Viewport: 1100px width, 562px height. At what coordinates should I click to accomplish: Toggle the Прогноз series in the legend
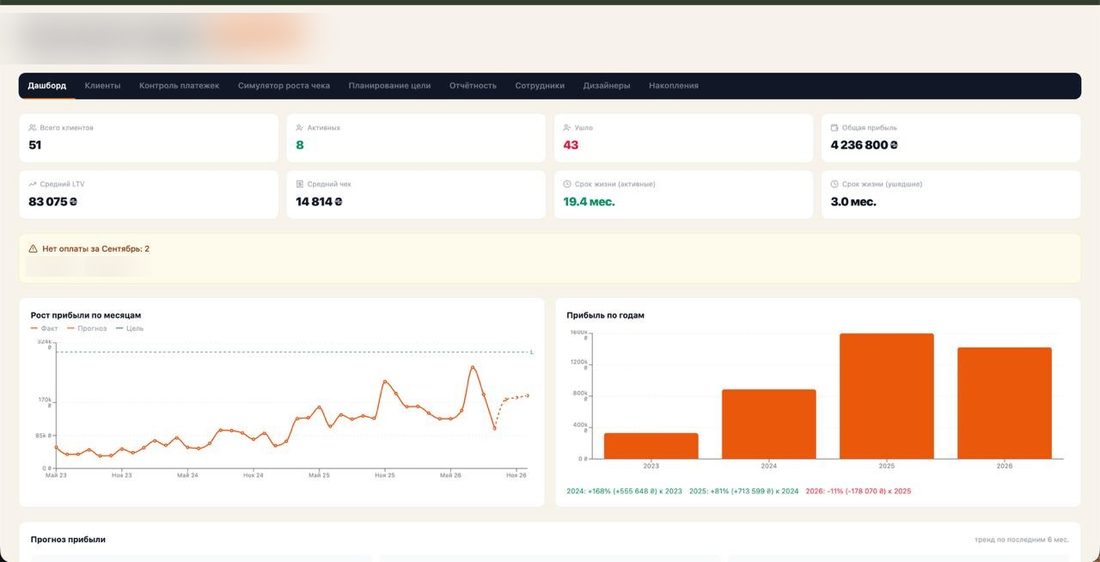pos(87,328)
